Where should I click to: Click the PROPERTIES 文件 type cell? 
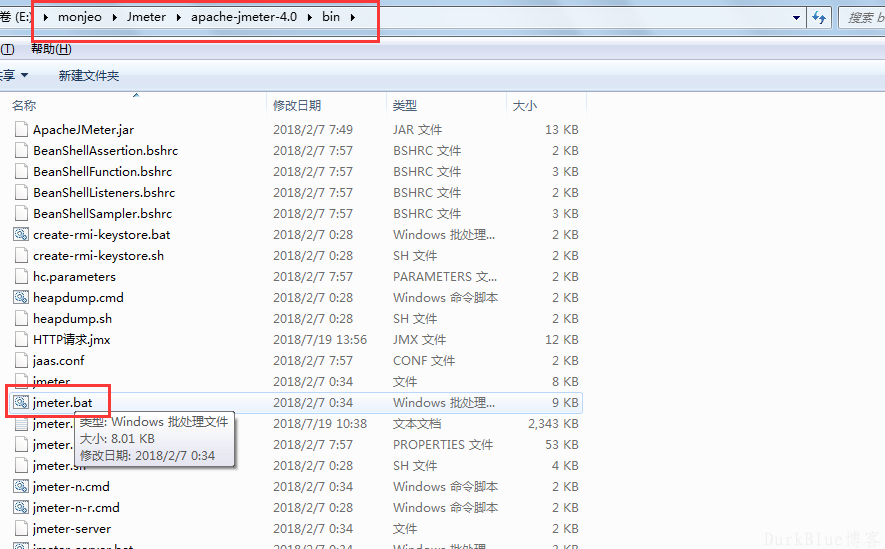[443, 445]
